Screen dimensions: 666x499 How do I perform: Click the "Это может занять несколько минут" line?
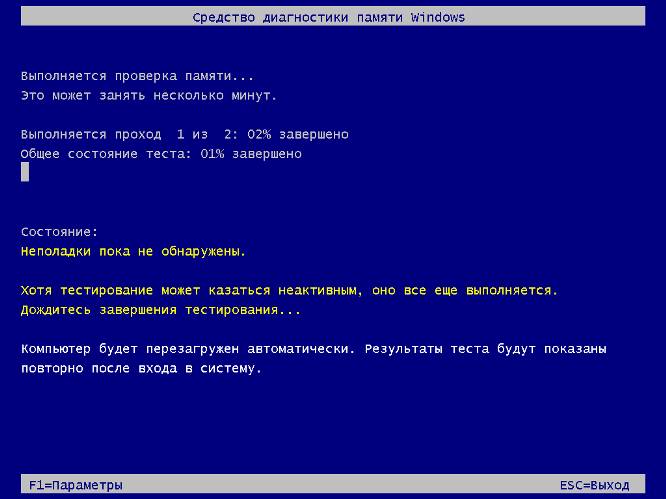[148, 95]
